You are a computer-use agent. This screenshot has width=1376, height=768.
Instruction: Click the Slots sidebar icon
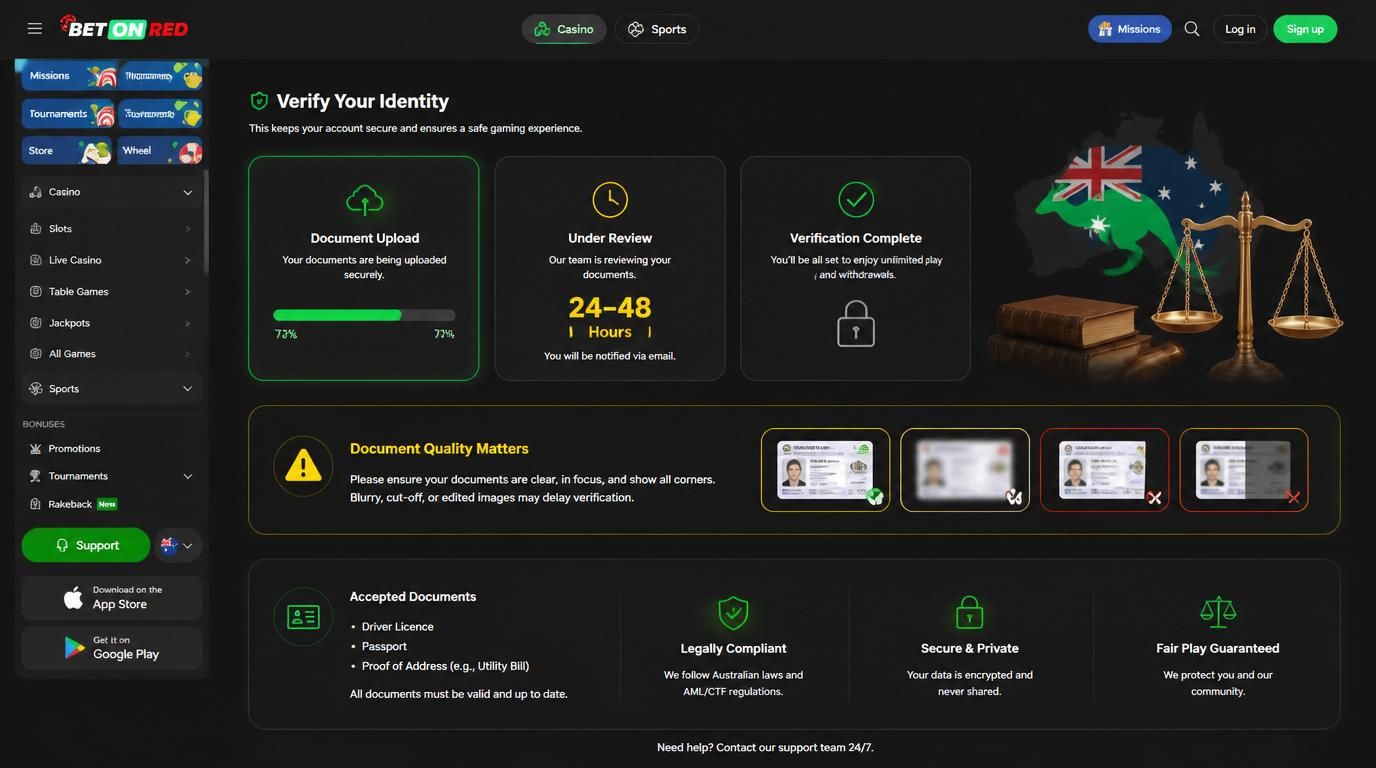pyautogui.click(x=36, y=229)
